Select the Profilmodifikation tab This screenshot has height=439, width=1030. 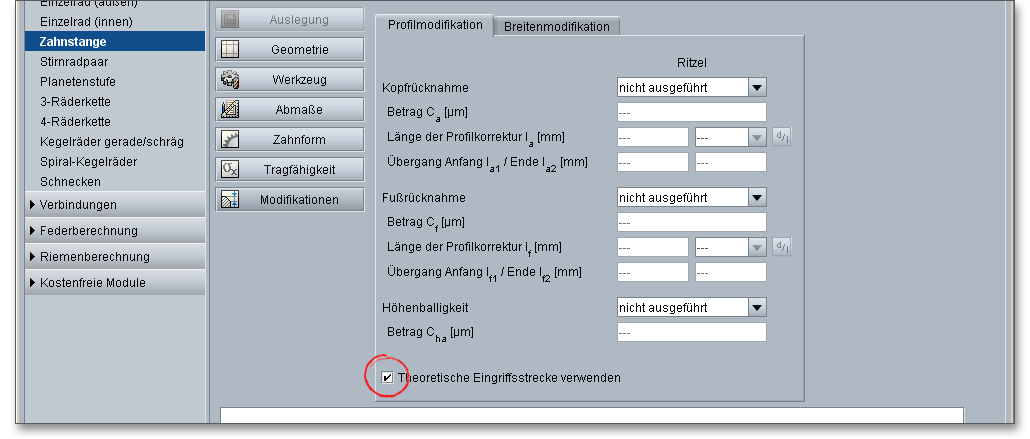pos(435,26)
